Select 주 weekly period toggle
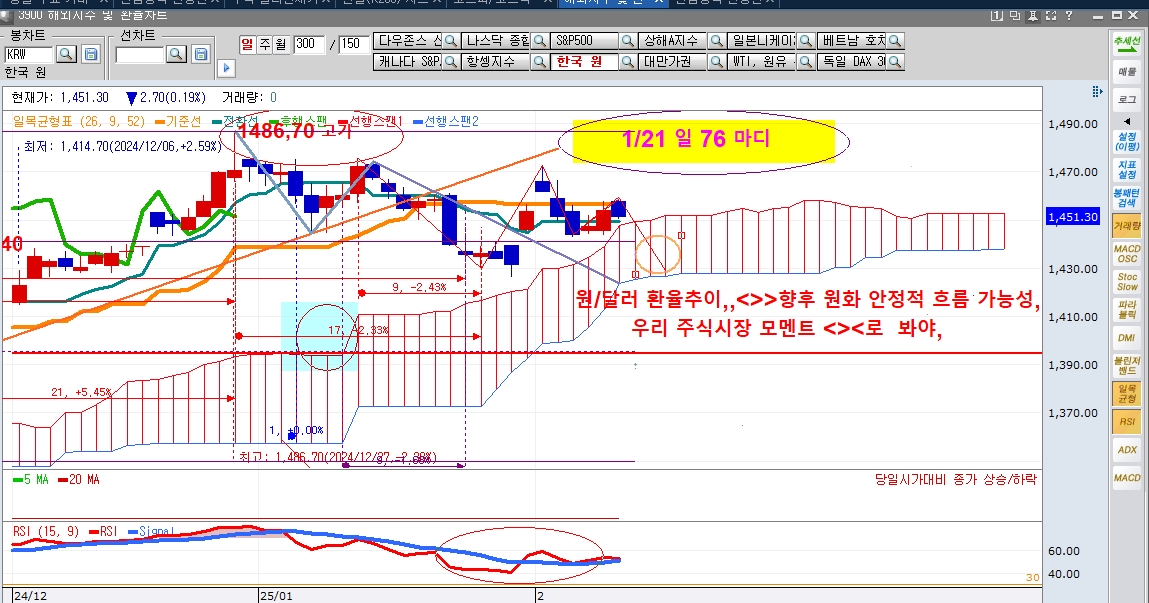Image resolution: width=1149 pixels, height=603 pixels. click(264, 45)
